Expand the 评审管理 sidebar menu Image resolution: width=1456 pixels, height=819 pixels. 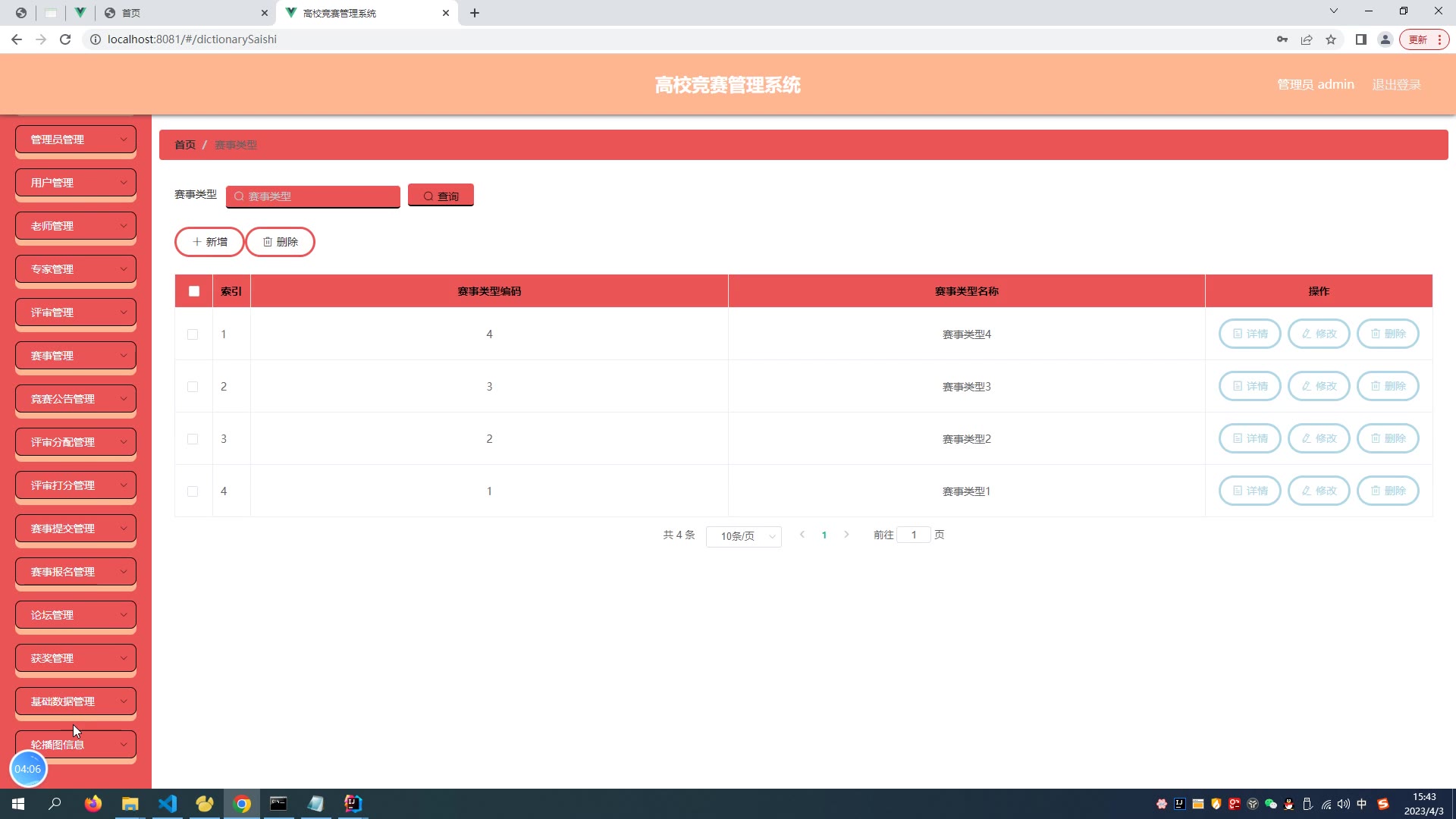pyautogui.click(x=76, y=312)
